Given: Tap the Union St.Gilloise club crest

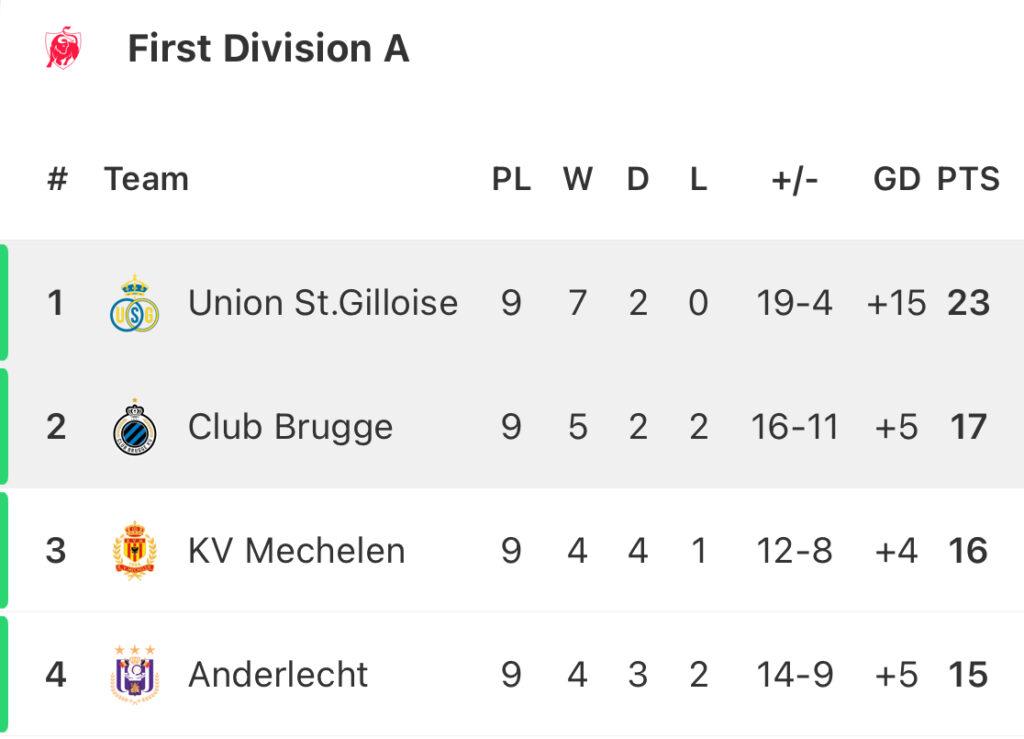Looking at the screenshot, I should pyautogui.click(x=135, y=303).
